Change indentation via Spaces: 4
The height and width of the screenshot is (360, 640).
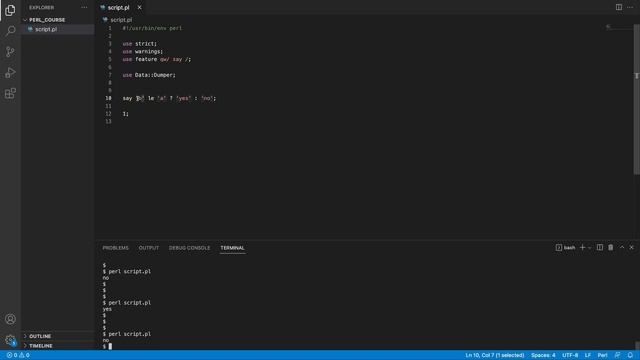[543, 355]
